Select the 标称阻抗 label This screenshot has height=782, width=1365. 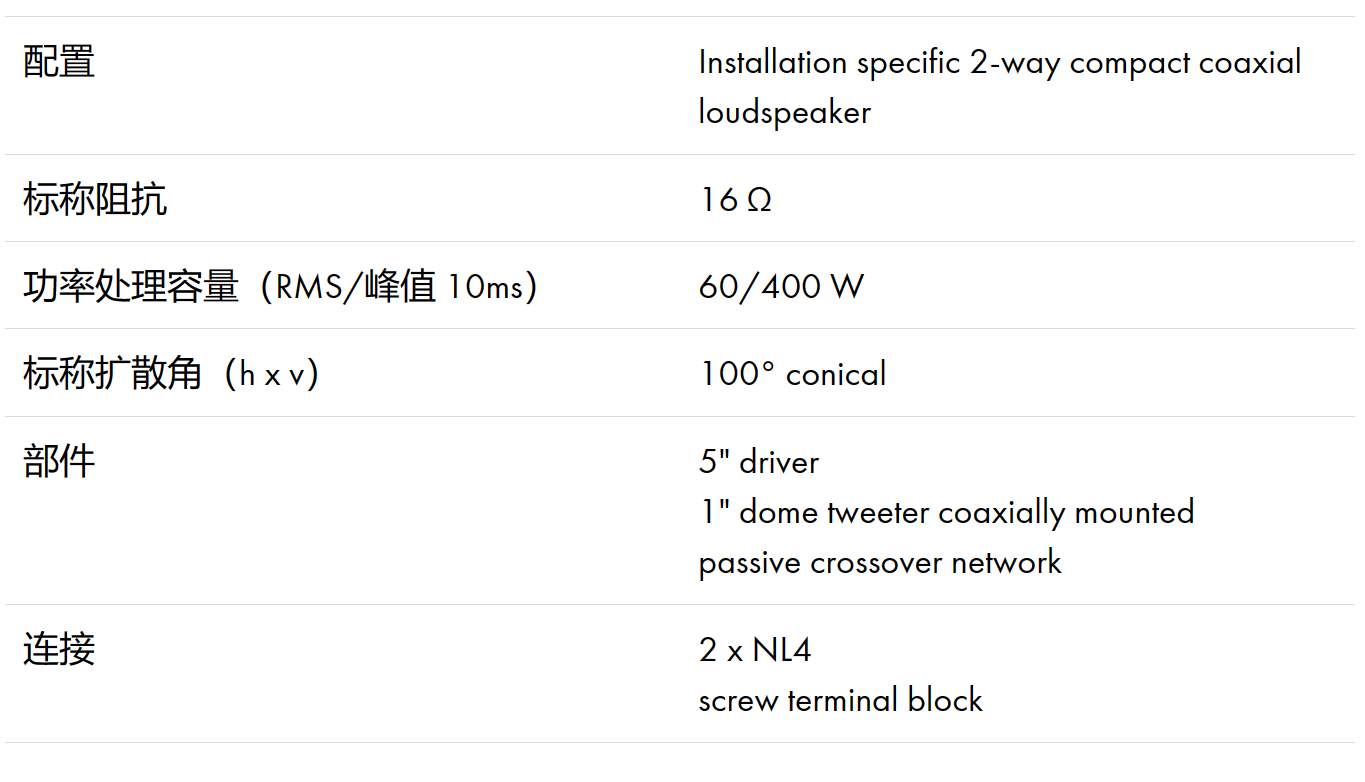(95, 199)
